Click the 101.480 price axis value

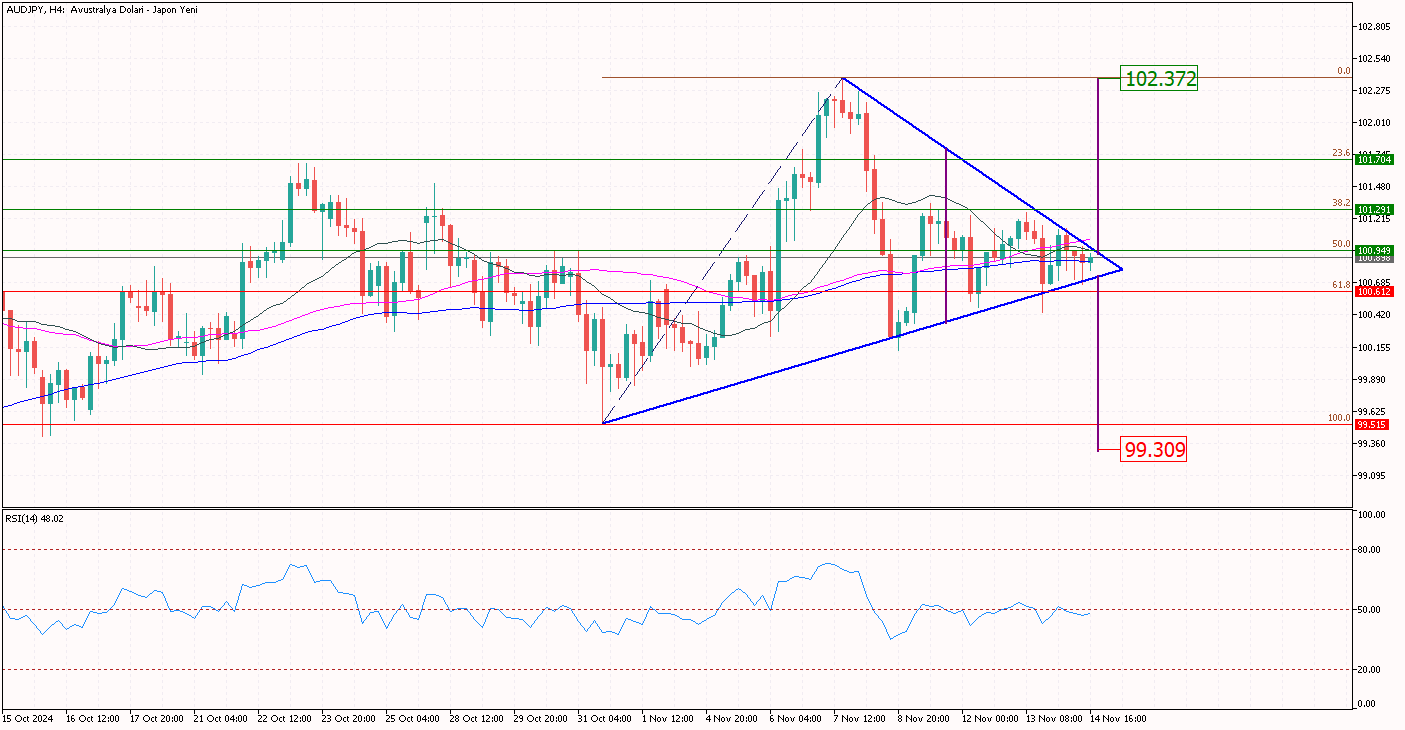tap(1375, 187)
